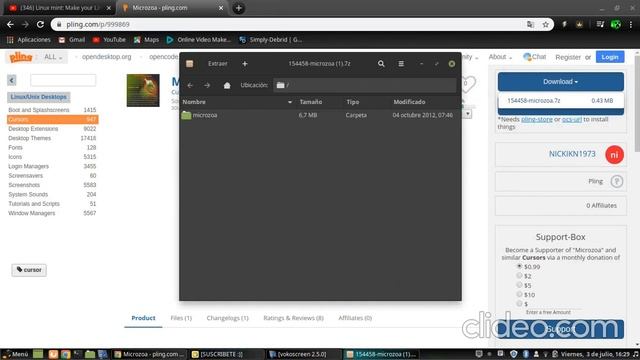This screenshot has width=640, height=360.
Task: Open a new browser tab
Action: 239,8
